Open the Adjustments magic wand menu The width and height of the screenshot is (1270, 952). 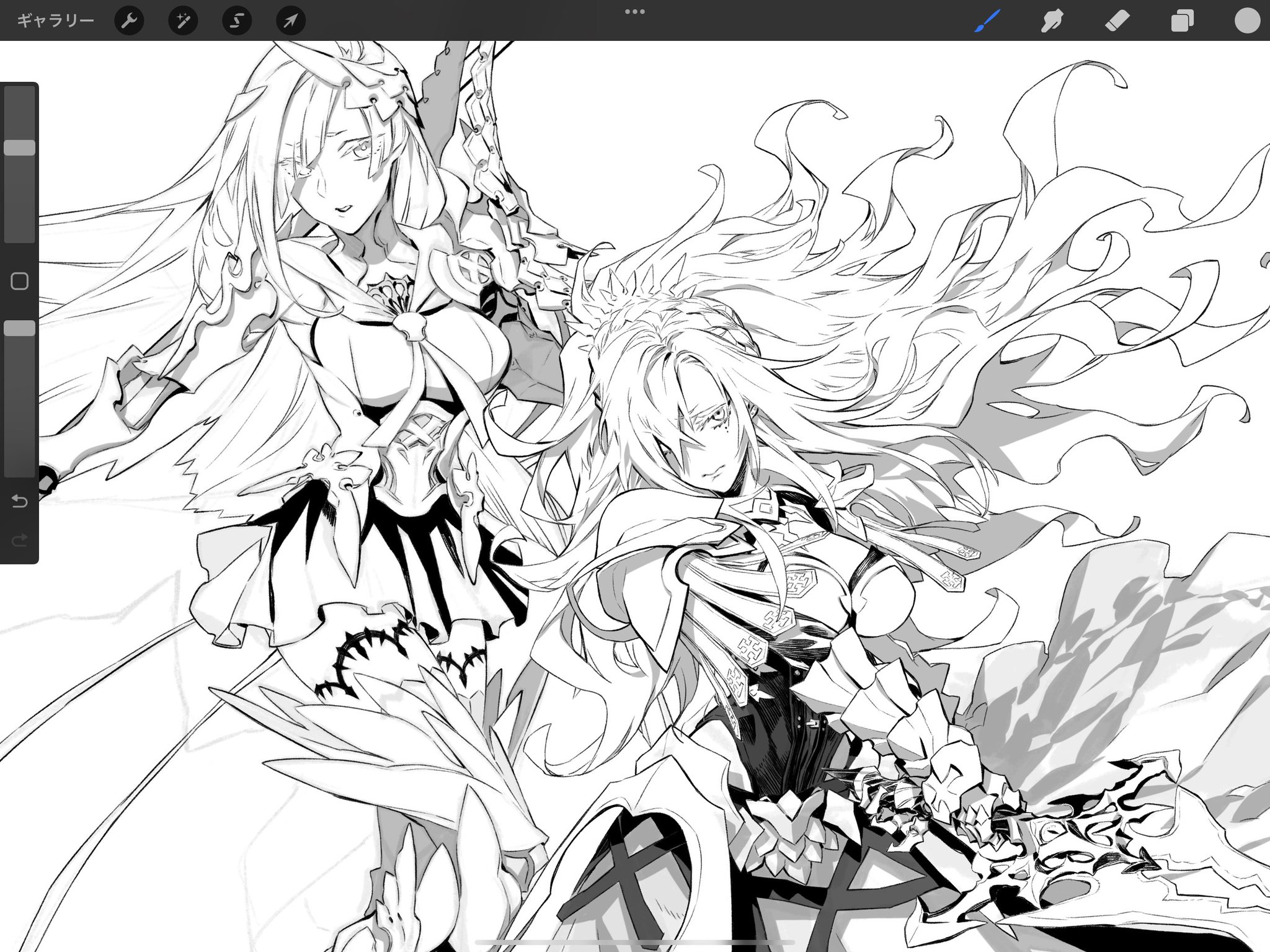[x=182, y=20]
